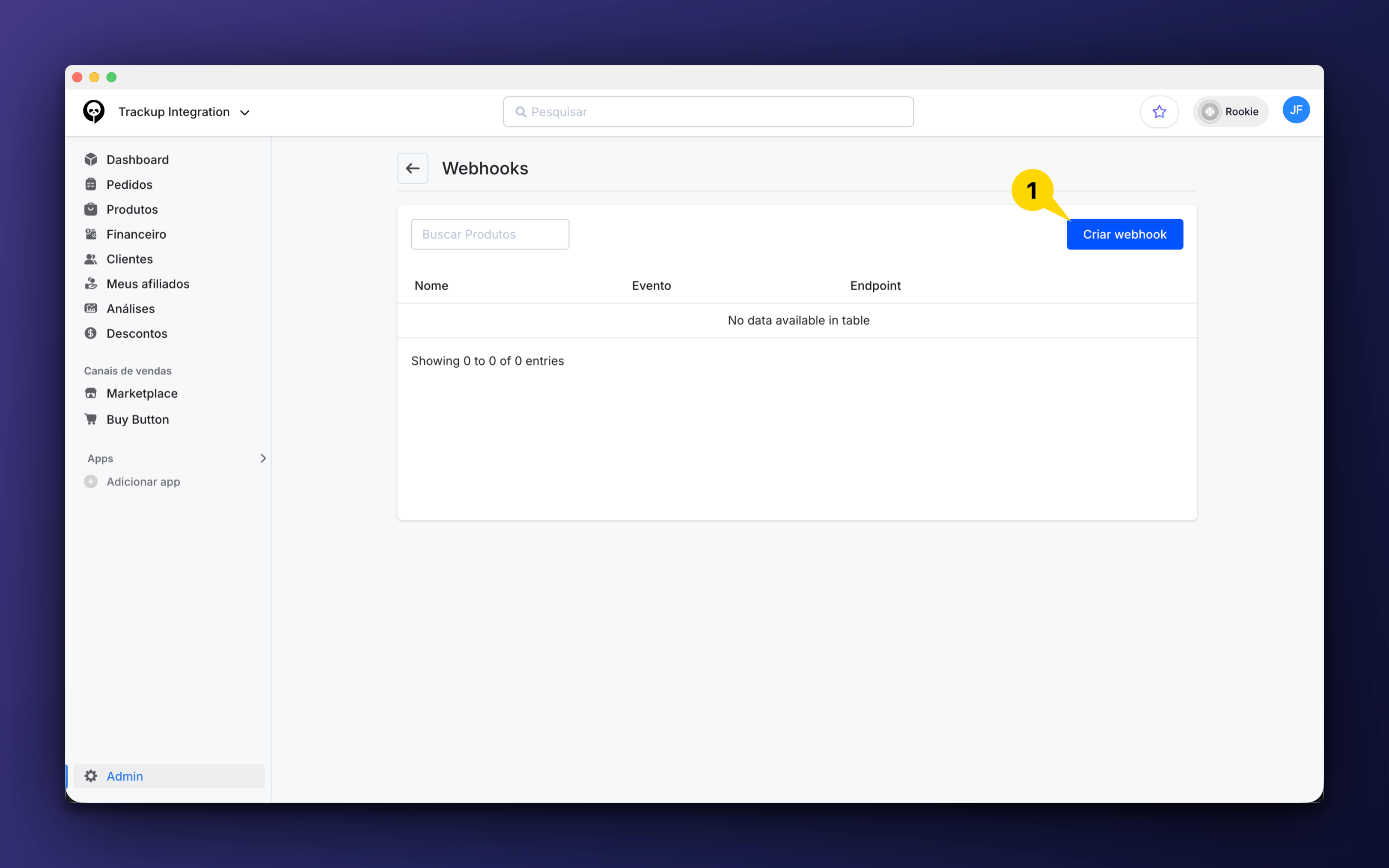Click the Financeiro icon
The width and height of the screenshot is (1389, 868).
click(x=91, y=234)
